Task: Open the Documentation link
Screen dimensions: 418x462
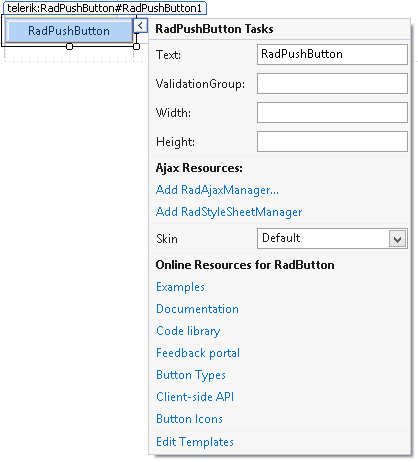Action: pos(197,309)
